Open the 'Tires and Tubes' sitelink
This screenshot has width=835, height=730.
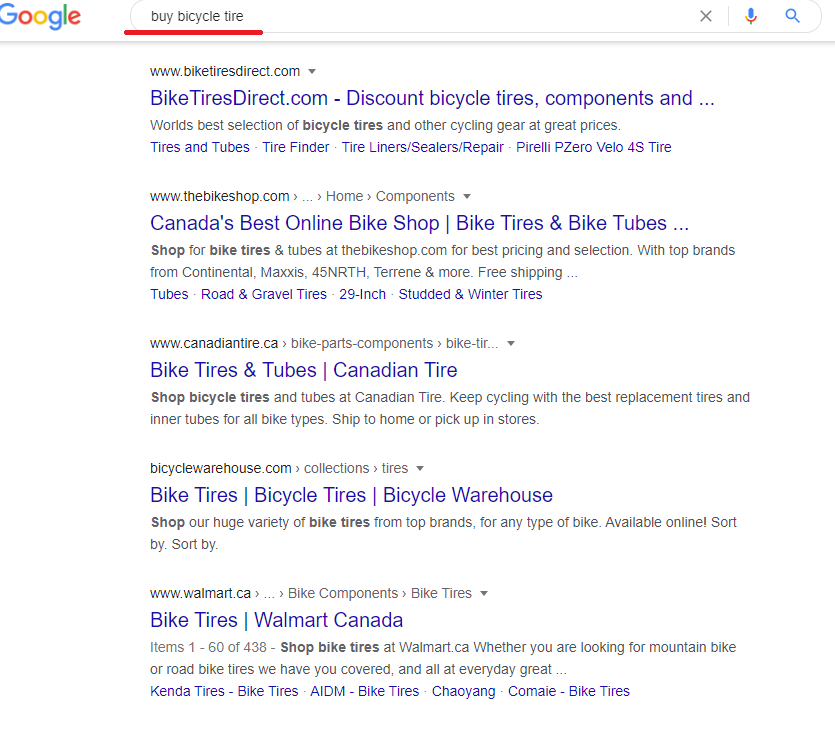(x=200, y=147)
